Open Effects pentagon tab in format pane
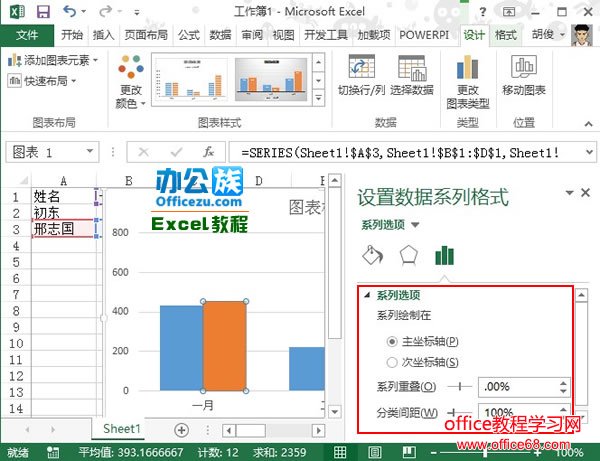 (409, 255)
